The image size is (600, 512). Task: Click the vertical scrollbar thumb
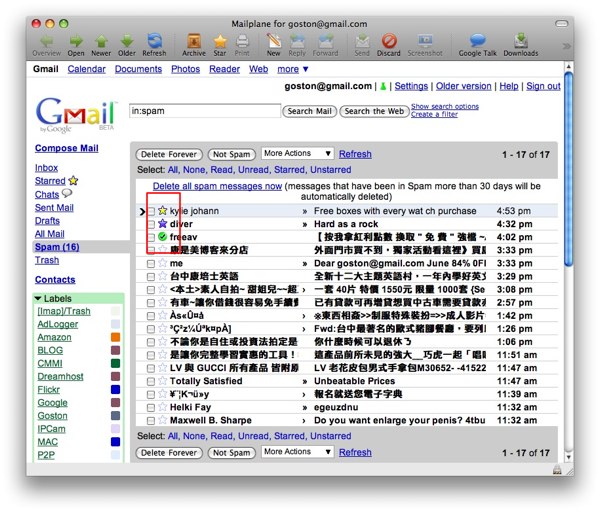coord(569,168)
